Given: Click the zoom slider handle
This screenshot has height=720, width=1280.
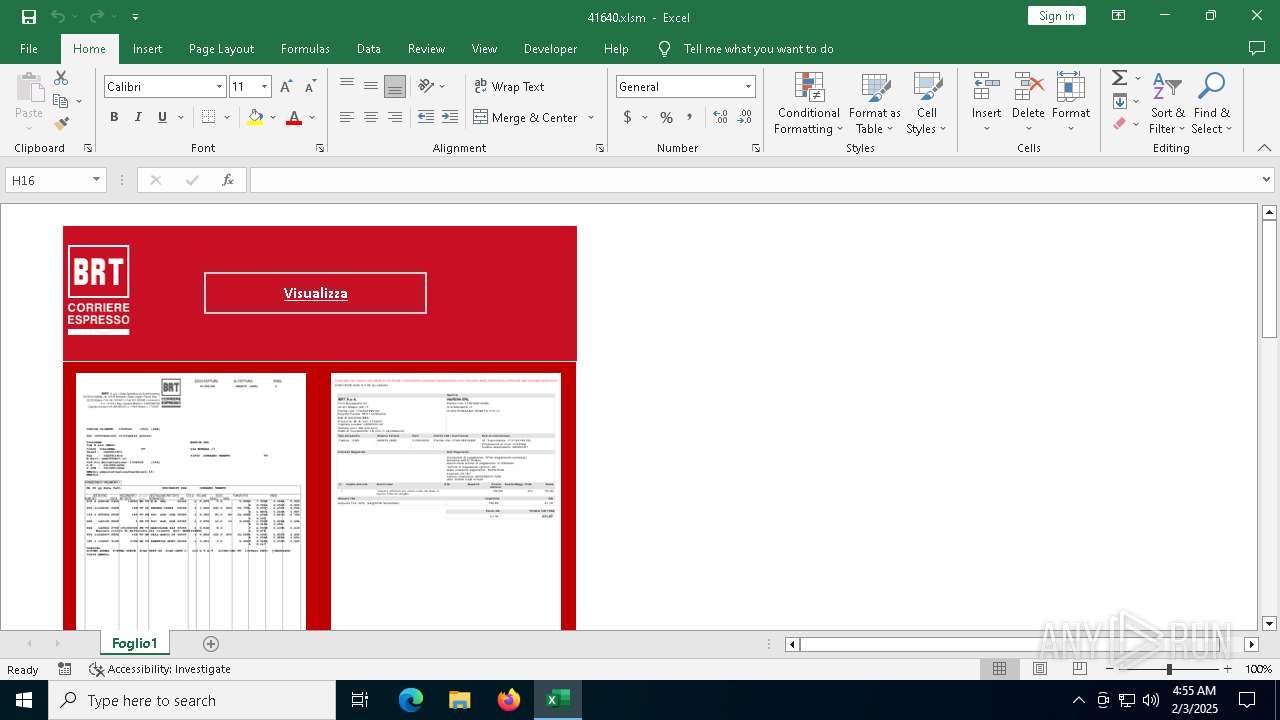Looking at the screenshot, I should (1169, 669).
